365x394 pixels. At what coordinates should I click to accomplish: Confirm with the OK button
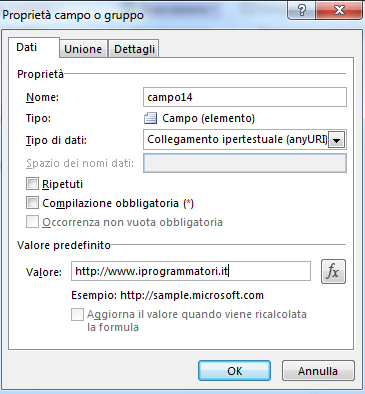(x=234, y=371)
